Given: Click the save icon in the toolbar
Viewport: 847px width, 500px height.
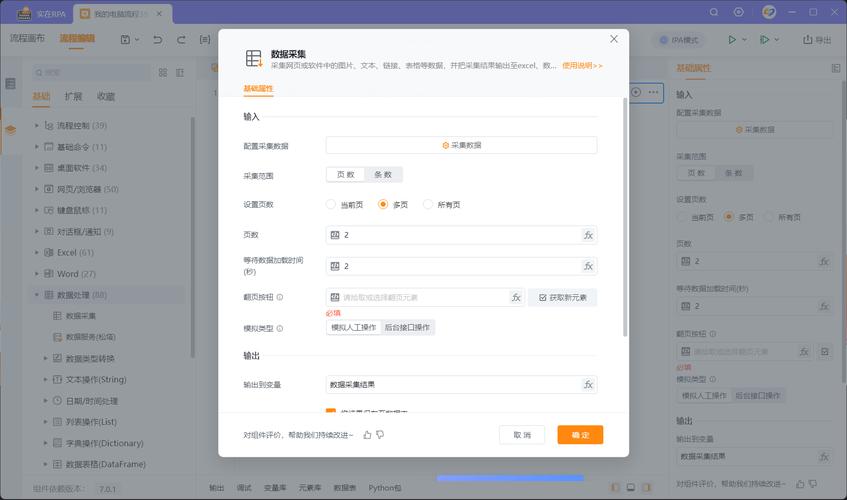Looking at the screenshot, I should pos(125,39).
